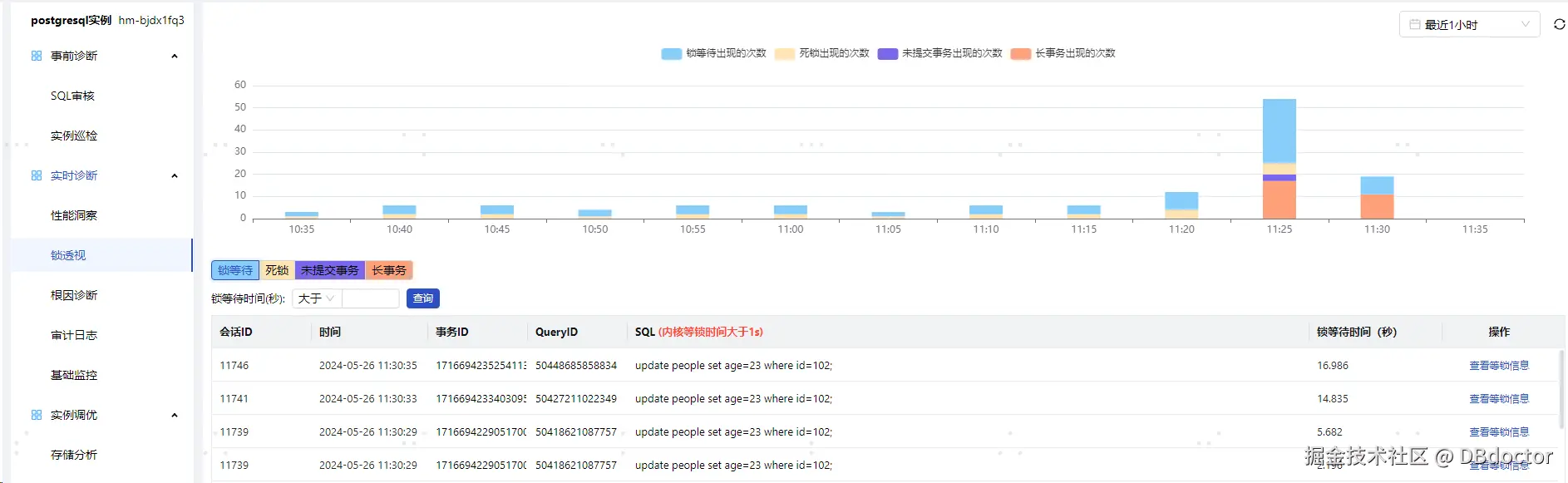Open 查看等锁信息 for 5.682 seconds row

(x=1499, y=432)
